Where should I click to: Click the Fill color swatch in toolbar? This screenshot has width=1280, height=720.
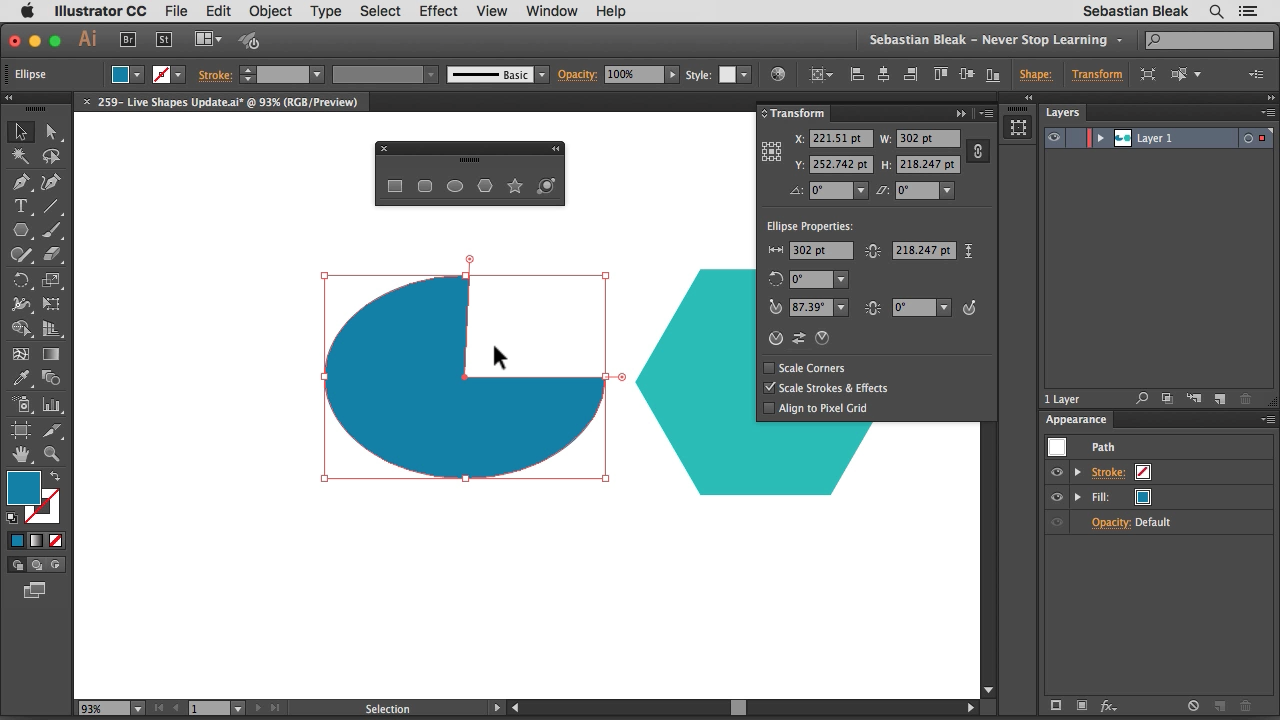pyautogui.click(x=23, y=487)
